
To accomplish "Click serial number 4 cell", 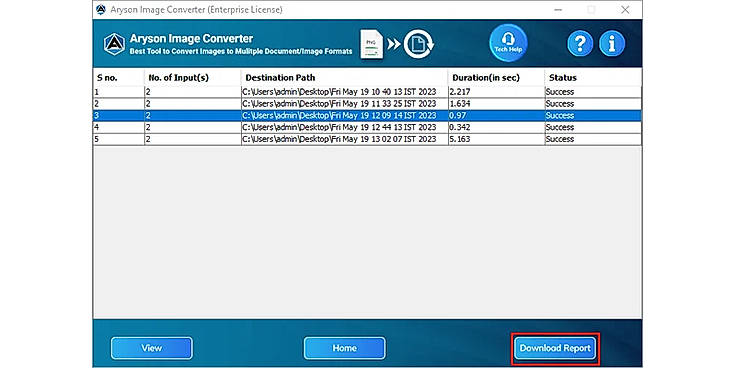I will pyautogui.click(x=119, y=127).
